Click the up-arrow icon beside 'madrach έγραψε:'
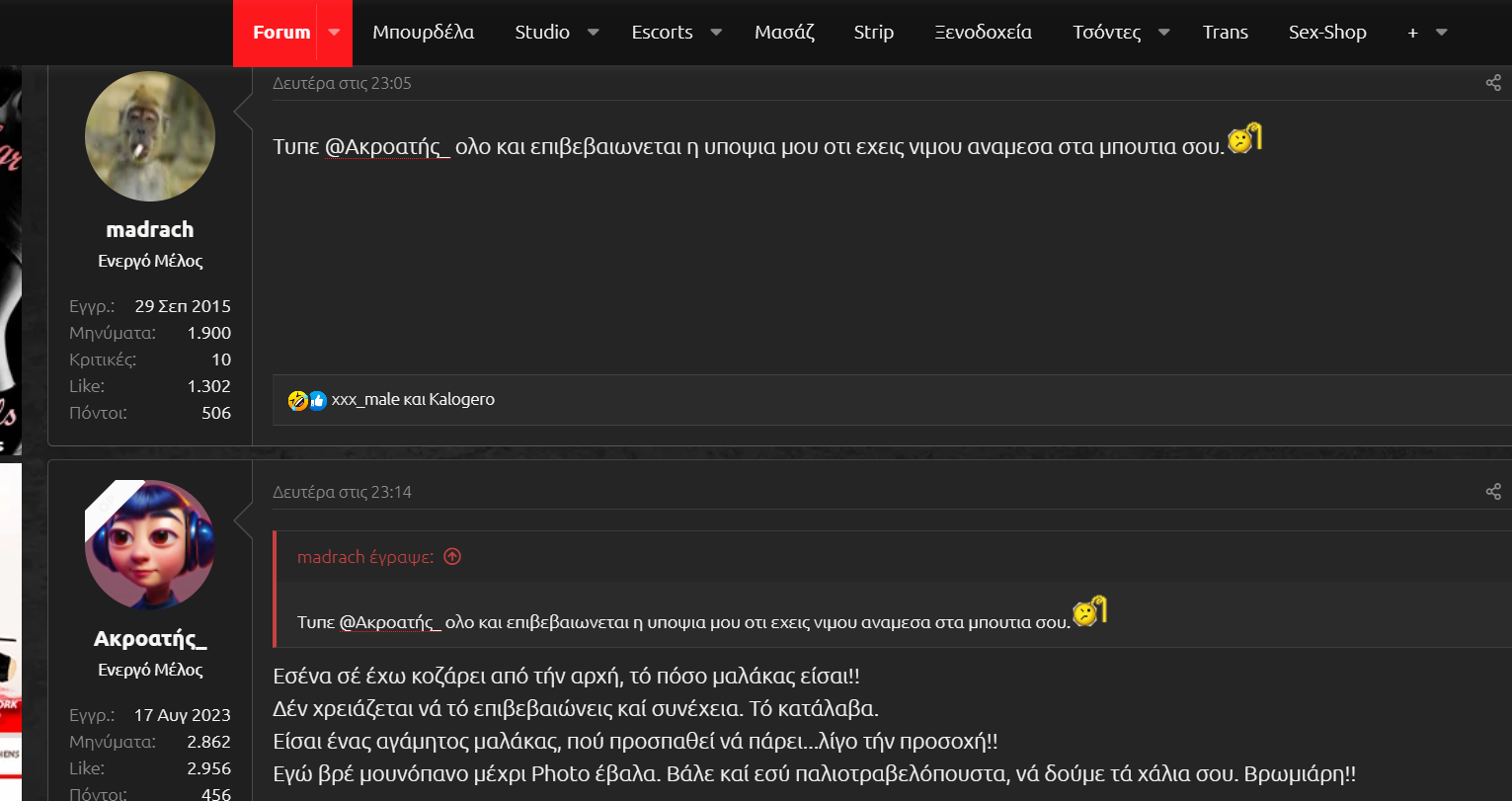This screenshot has width=1512, height=801. pyautogui.click(x=452, y=557)
